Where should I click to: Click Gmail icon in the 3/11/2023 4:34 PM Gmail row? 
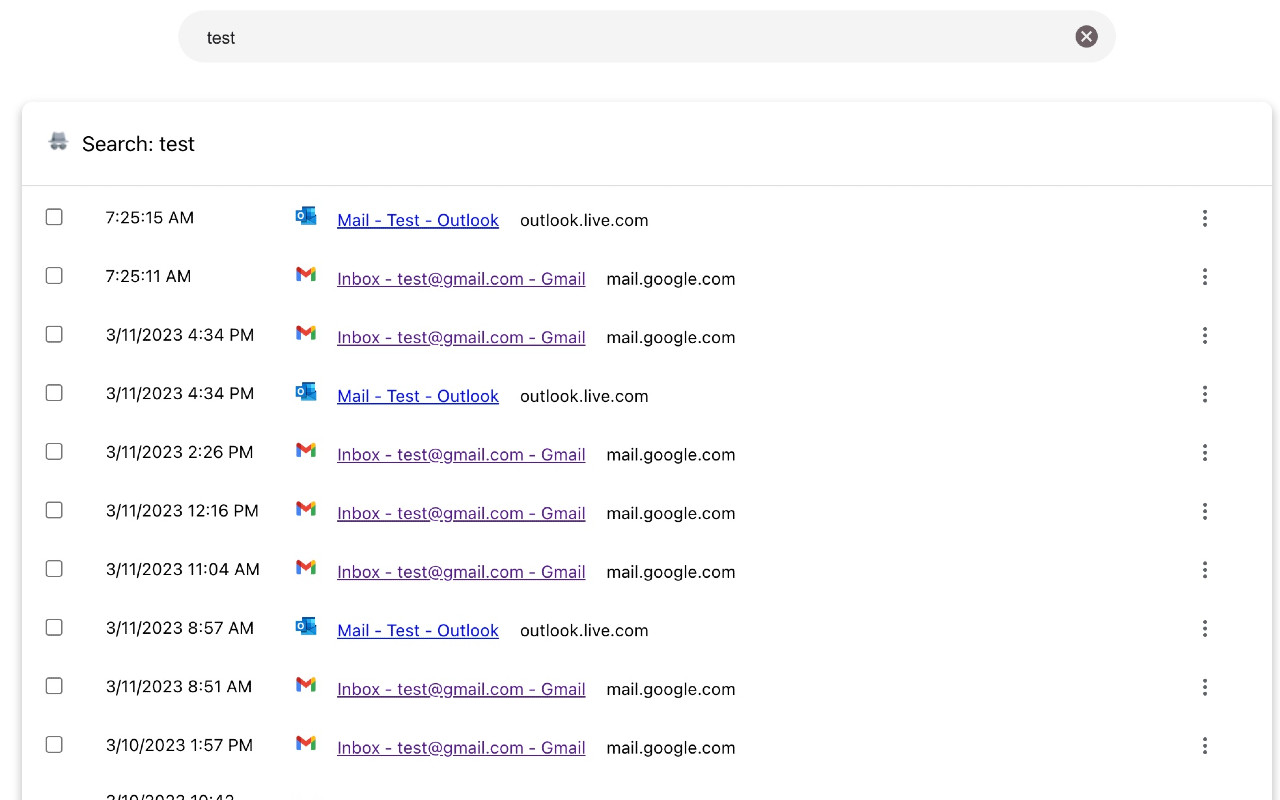pos(306,333)
